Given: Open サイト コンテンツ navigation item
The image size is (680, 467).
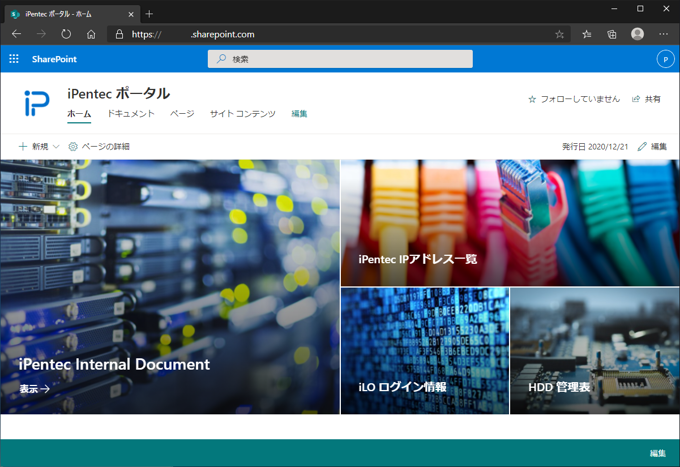Looking at the screenshot, I should point(242,114).
